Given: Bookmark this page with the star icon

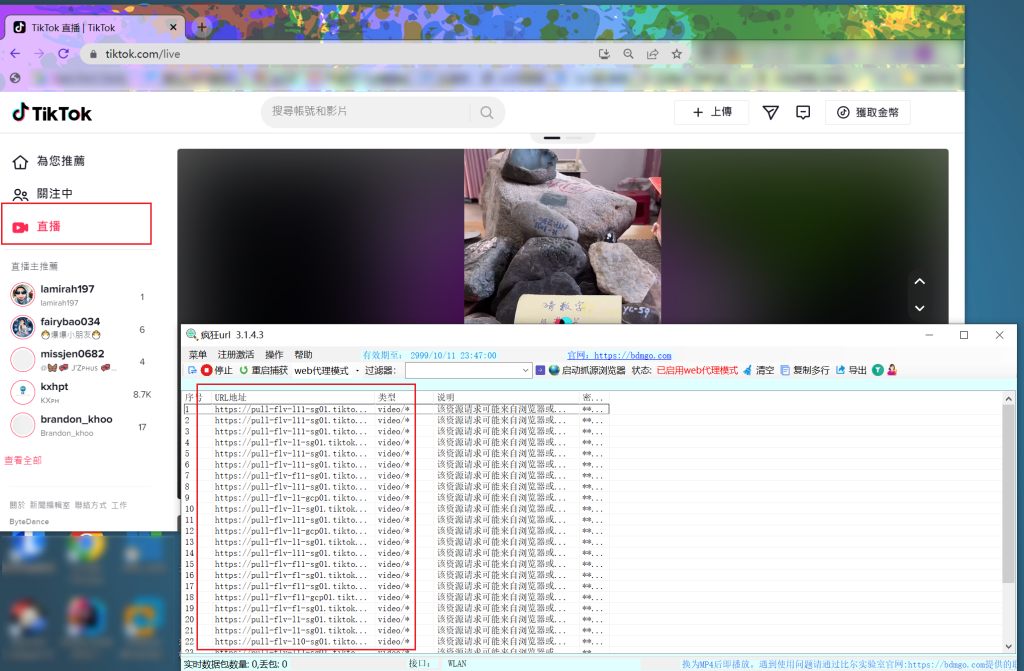Looking at the screenshot, I should pyautogui.click(x=677, y=54).
